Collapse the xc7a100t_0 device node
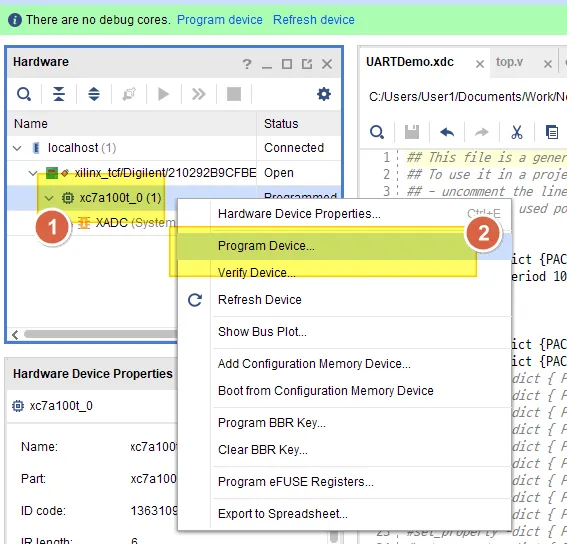This screenshot has height=544, width=567. click(x=48, y=198)
